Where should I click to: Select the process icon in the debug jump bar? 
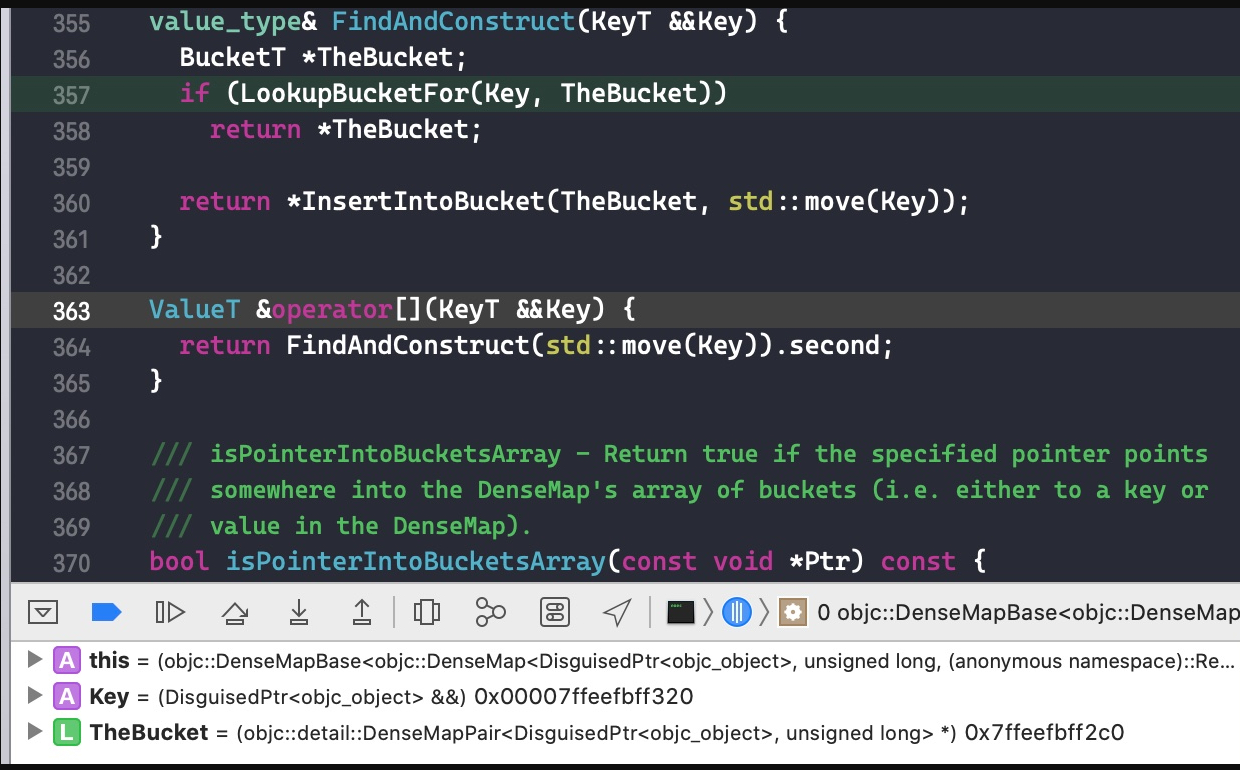[x=681, y=612]
